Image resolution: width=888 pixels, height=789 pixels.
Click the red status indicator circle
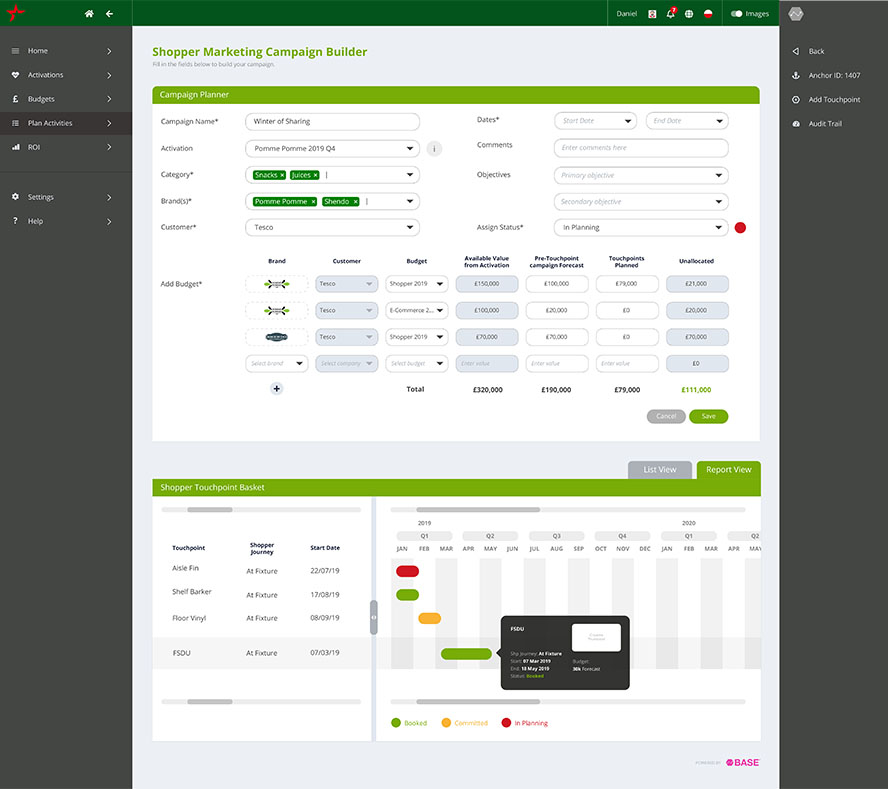[740, 228]
